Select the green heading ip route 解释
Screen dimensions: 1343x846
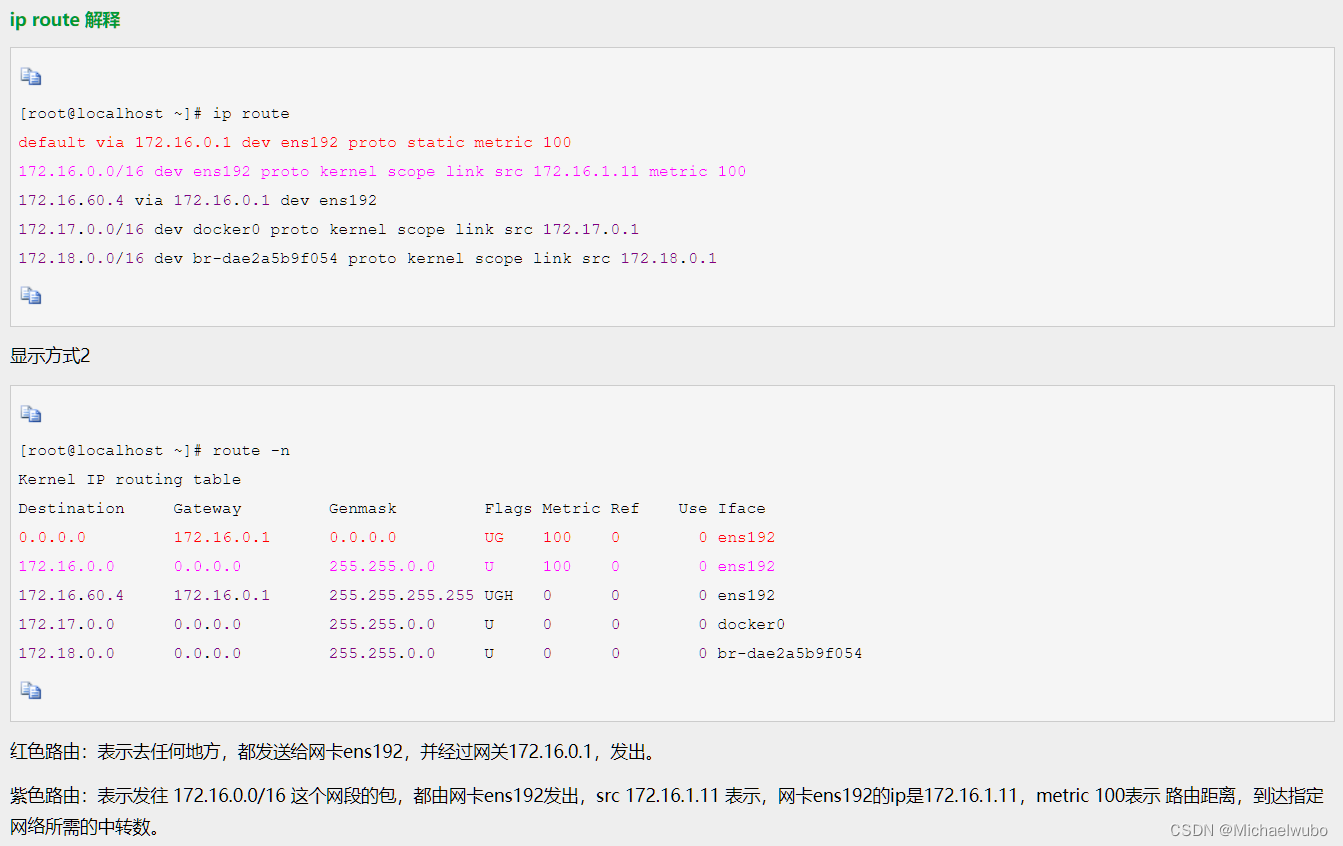pyautogui.click(x=64, y=19)
